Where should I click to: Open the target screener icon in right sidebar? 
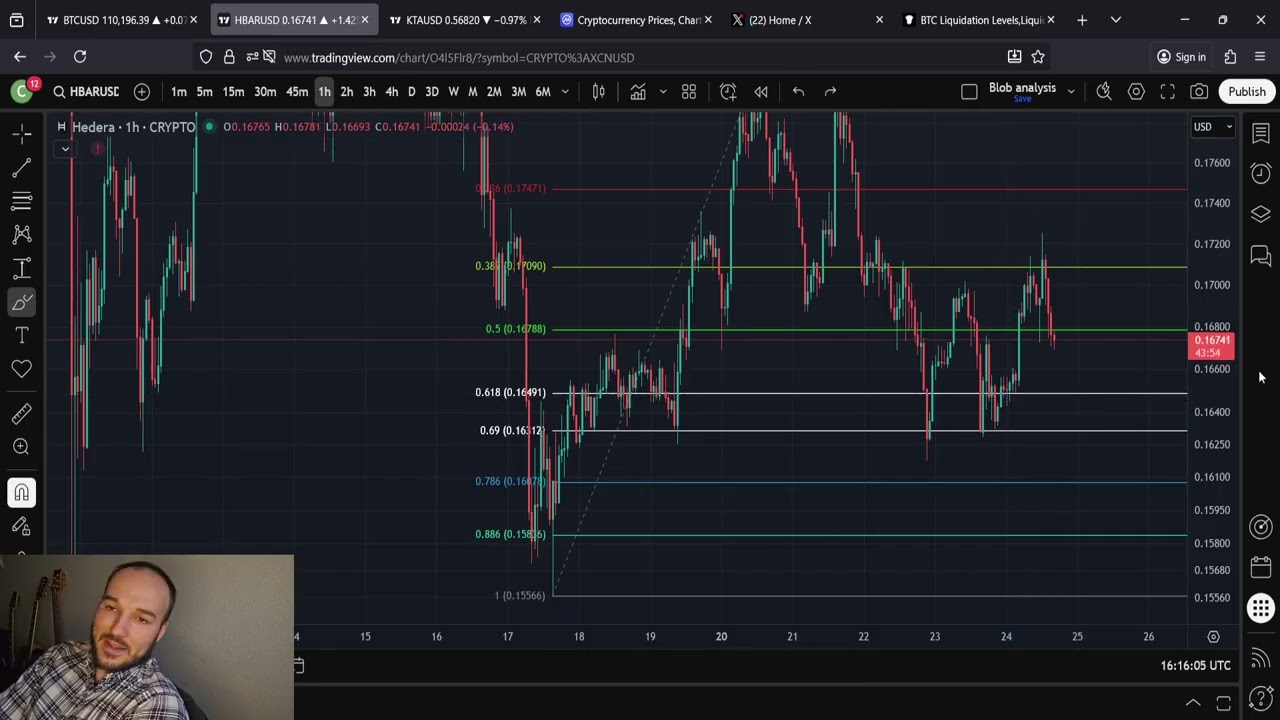tap(1261, 526)
